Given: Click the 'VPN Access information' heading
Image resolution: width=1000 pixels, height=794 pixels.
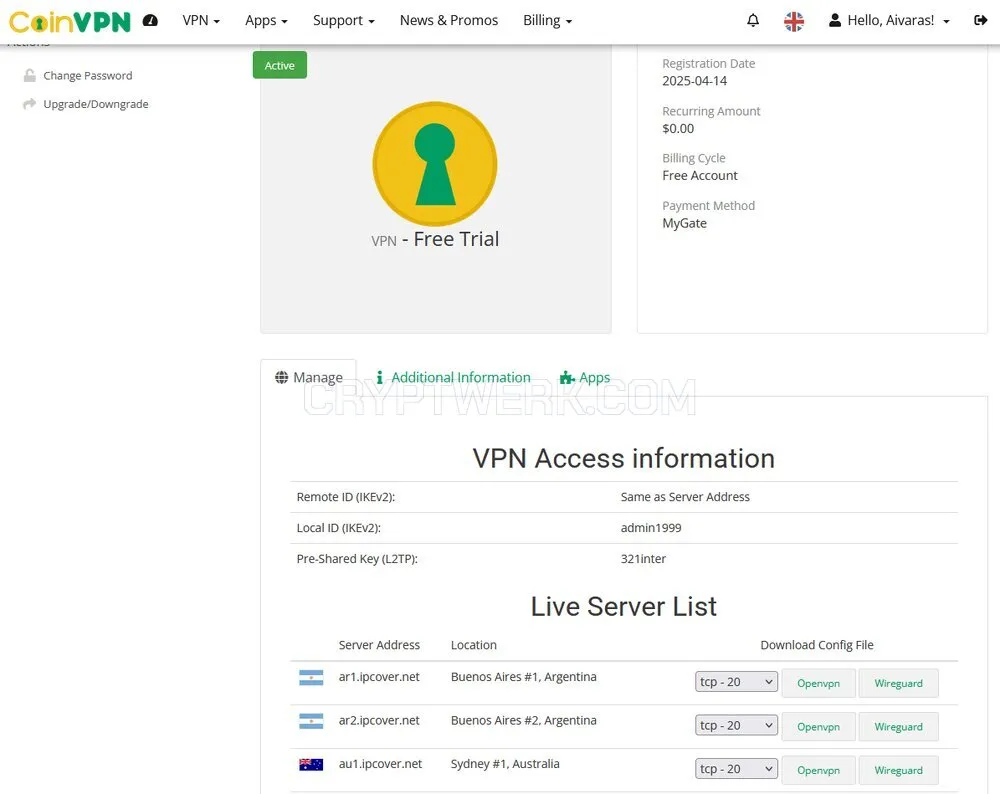Looking at the screenshot, I should click(x=624, y=459).
